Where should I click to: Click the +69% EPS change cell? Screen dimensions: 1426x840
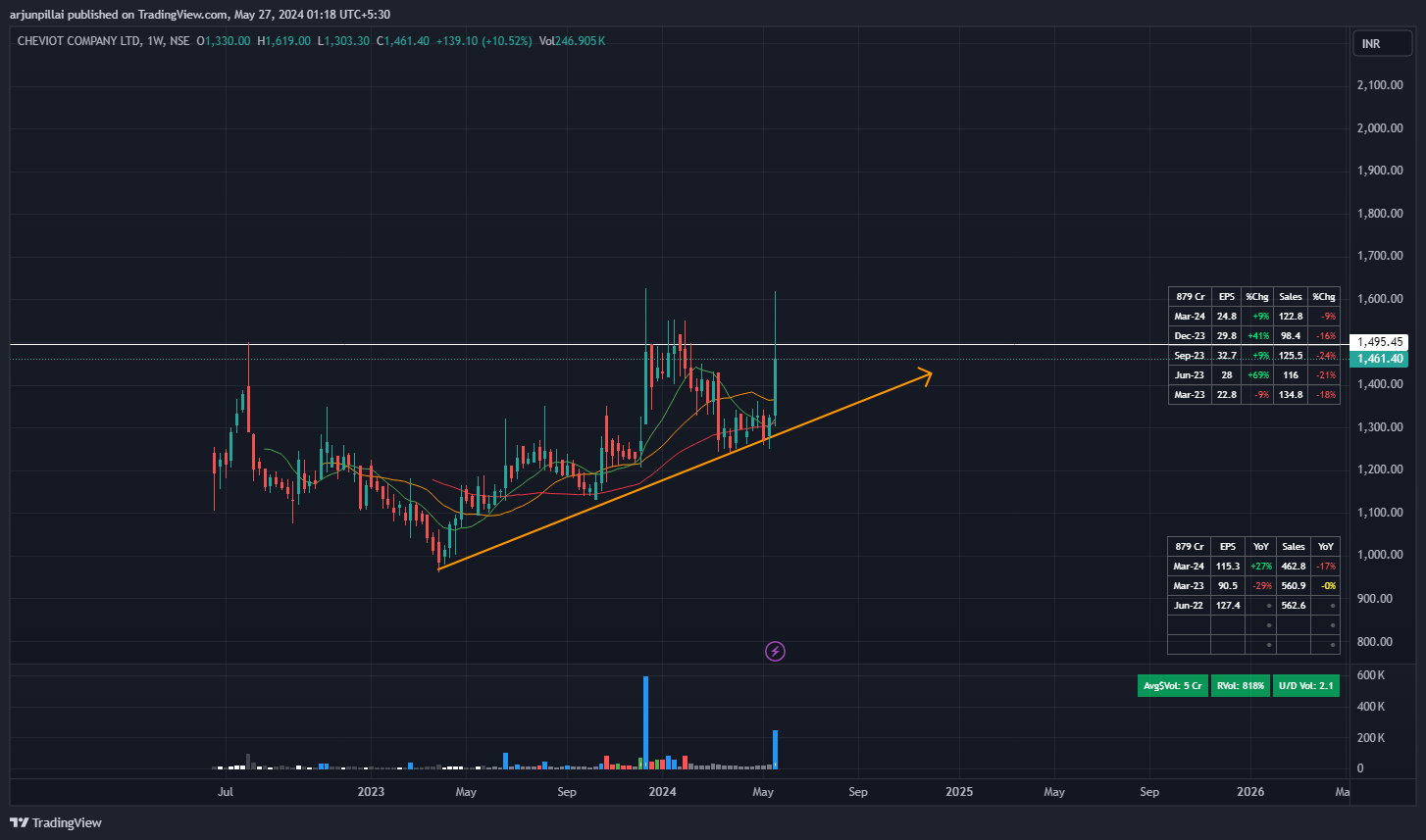tap(1258, 375)
